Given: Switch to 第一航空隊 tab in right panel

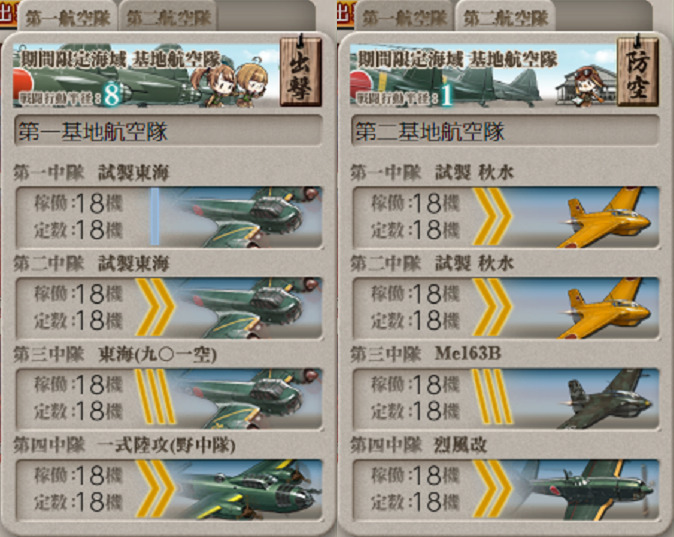Looking at the screenshot, I should tap(404, 17).
